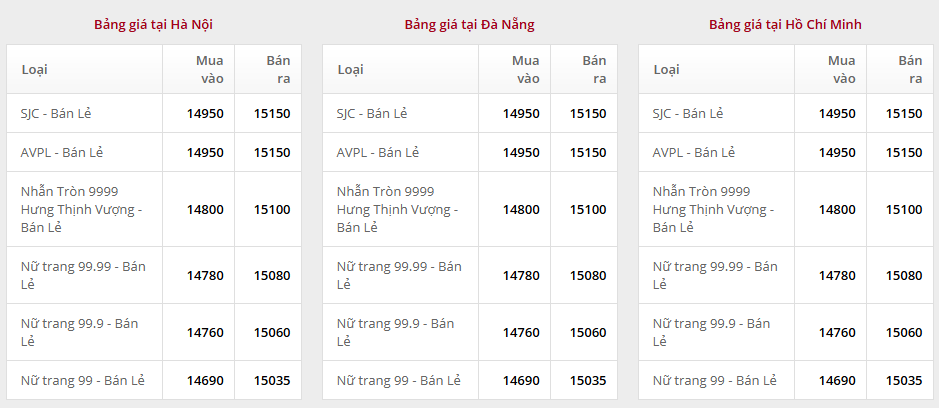Image resolution: width=939 pixels, height=408 pixels.
Task: Click the 15035 sell price in Hồ Chí Minh table
Action: [904, 380]
